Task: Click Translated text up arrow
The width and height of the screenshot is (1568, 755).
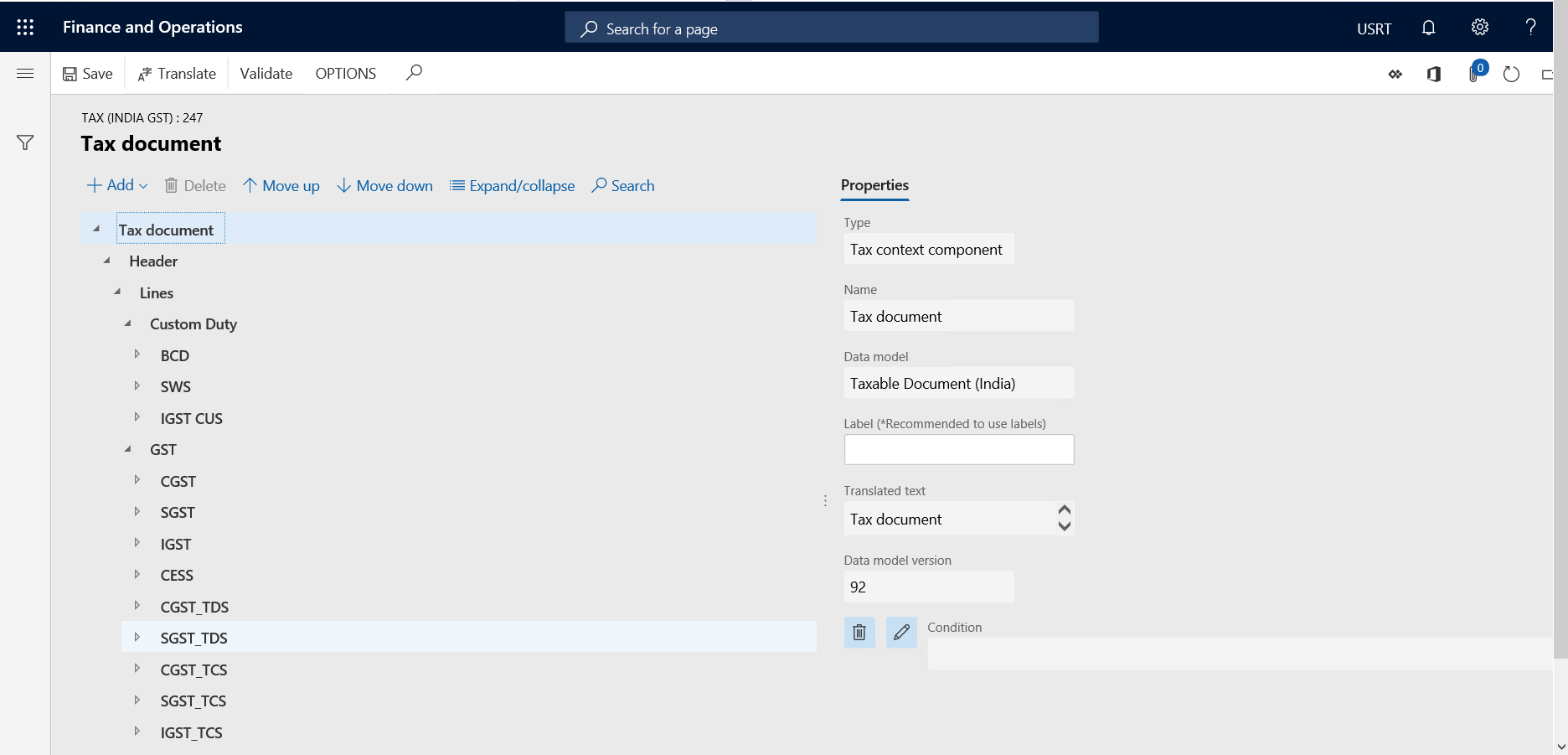Action: point(1065,510)
